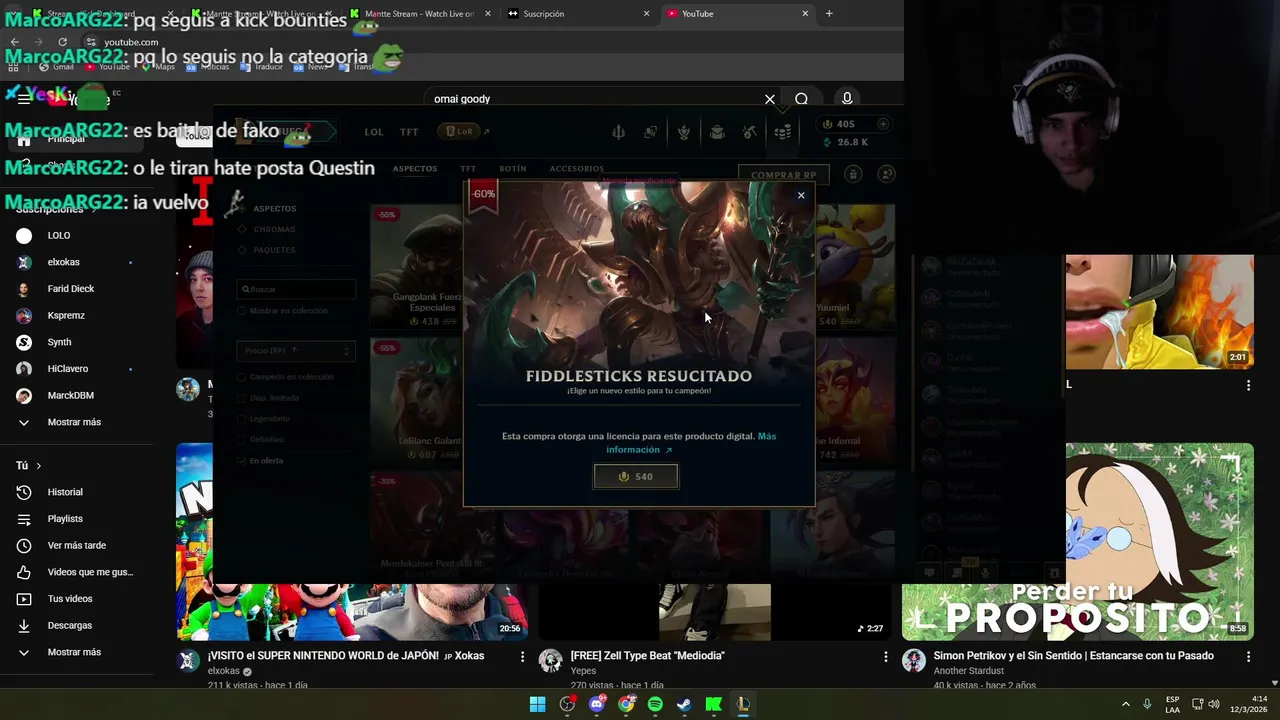Open Steam from the taskbar

684,704
